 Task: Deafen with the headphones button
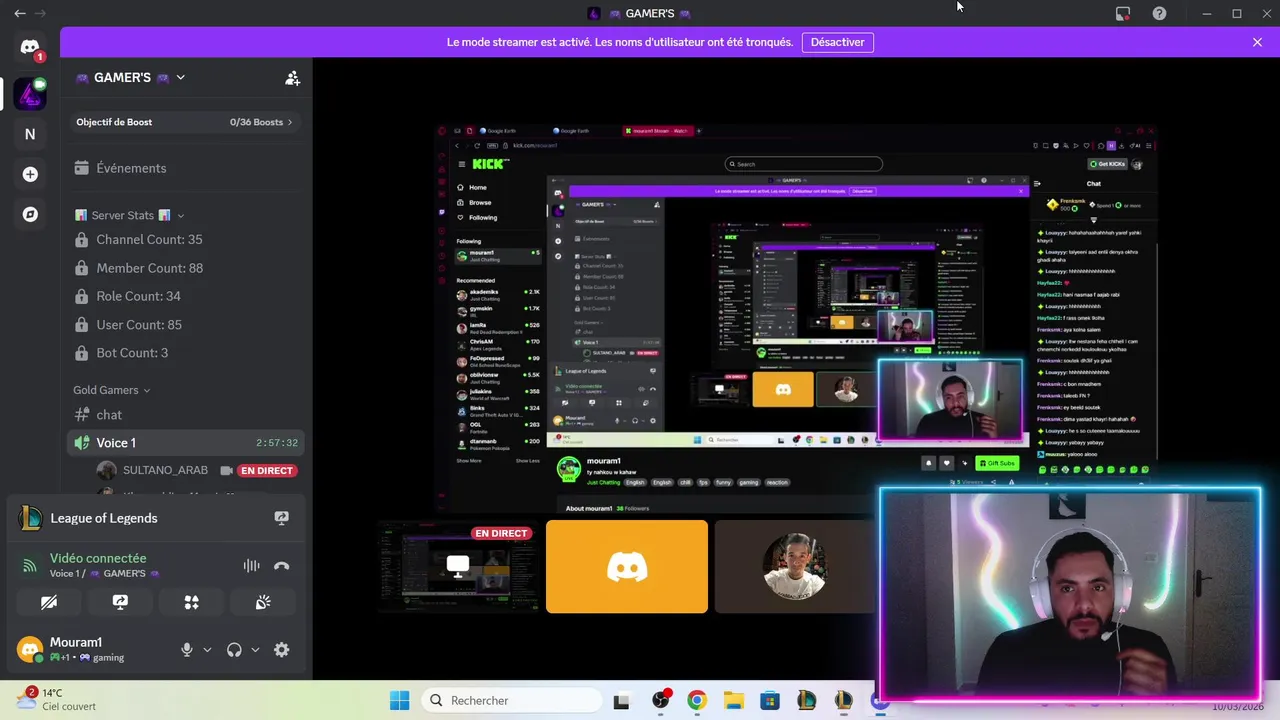coord(234,650)
